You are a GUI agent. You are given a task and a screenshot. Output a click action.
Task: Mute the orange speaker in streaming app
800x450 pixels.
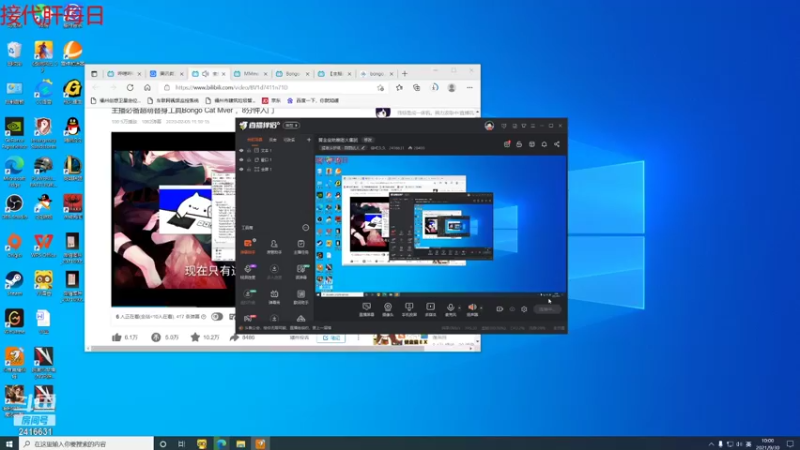pos(472,308)
